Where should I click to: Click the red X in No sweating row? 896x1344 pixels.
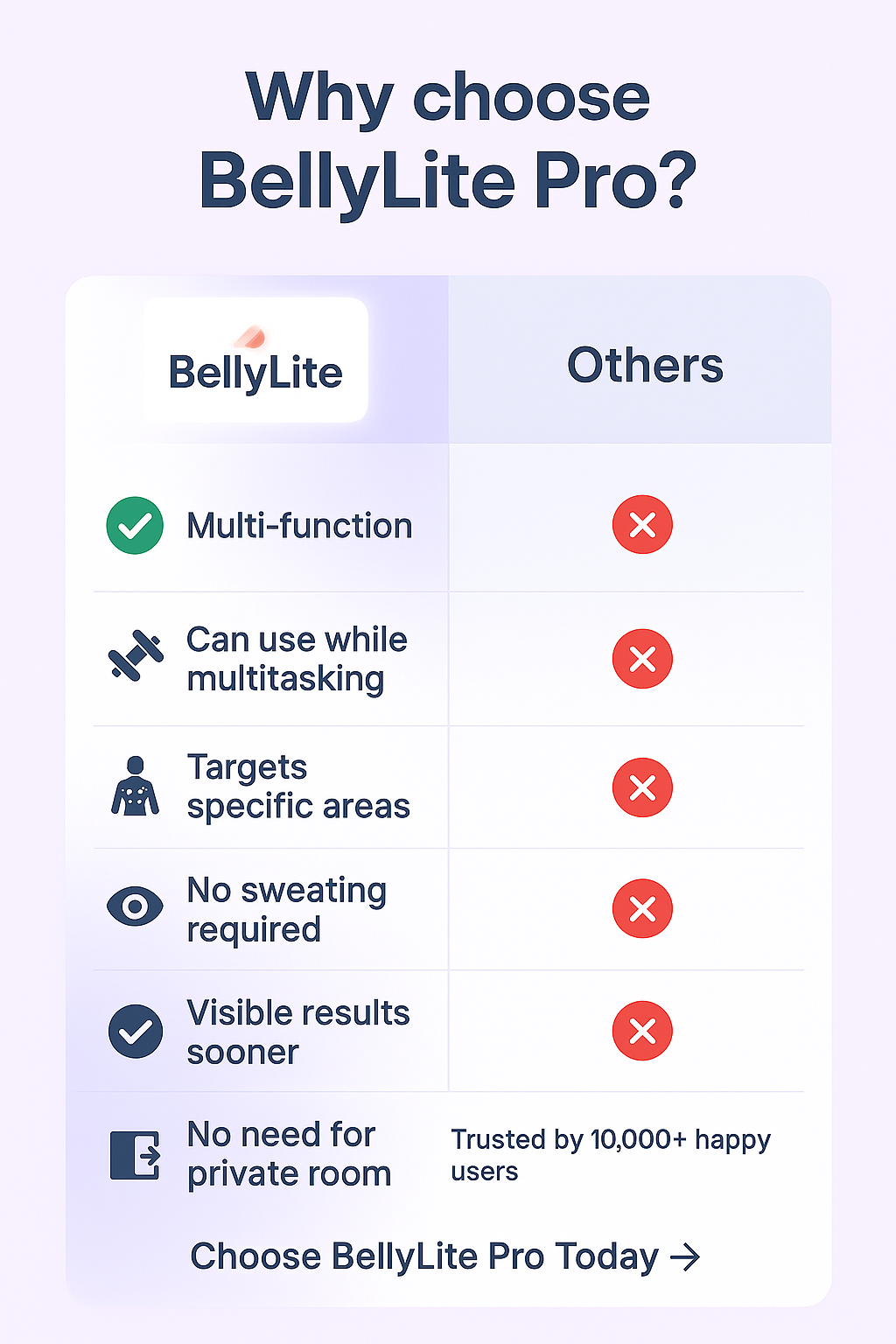[642, 908]
